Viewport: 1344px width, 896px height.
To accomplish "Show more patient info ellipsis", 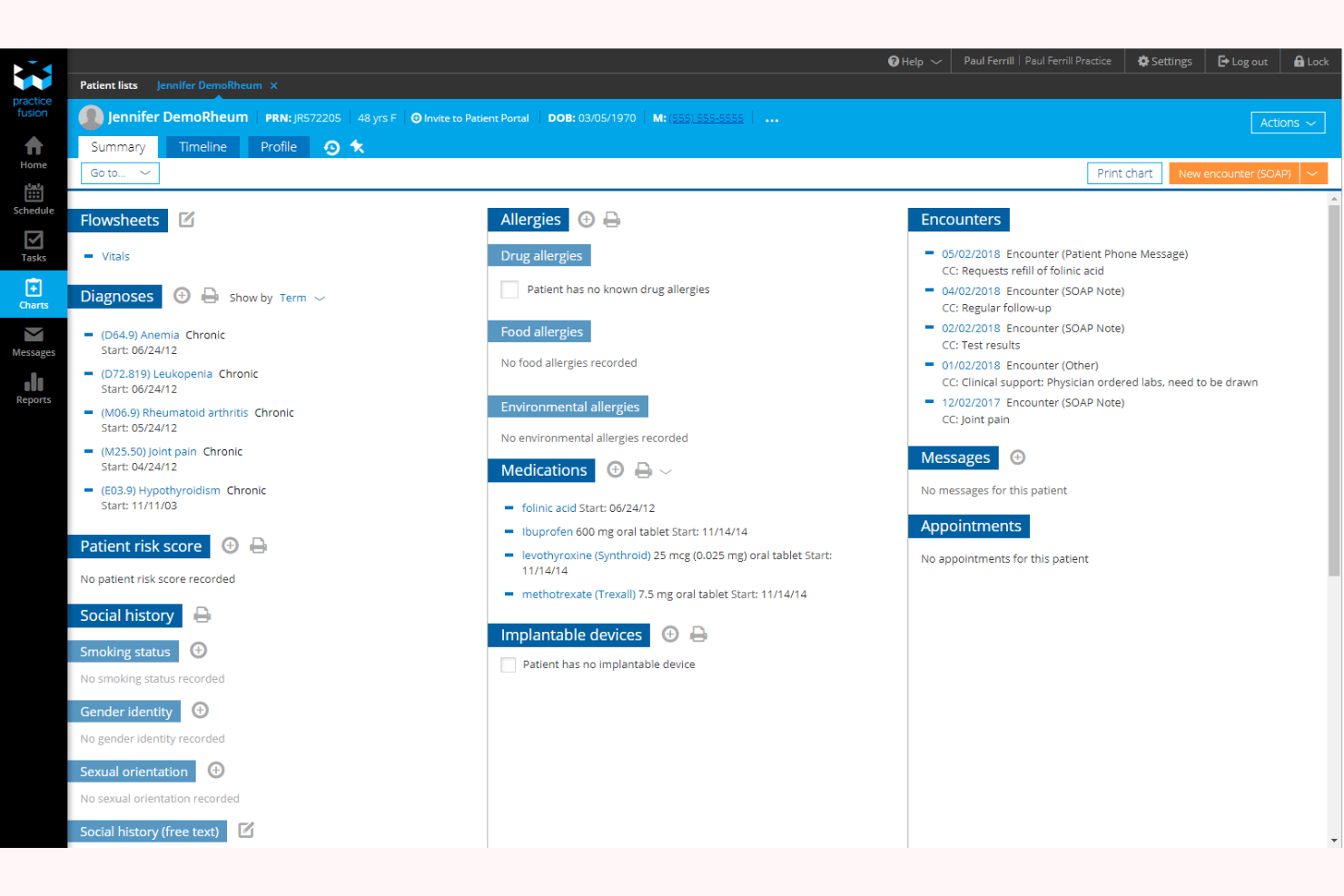I will [x=772, y=119].
